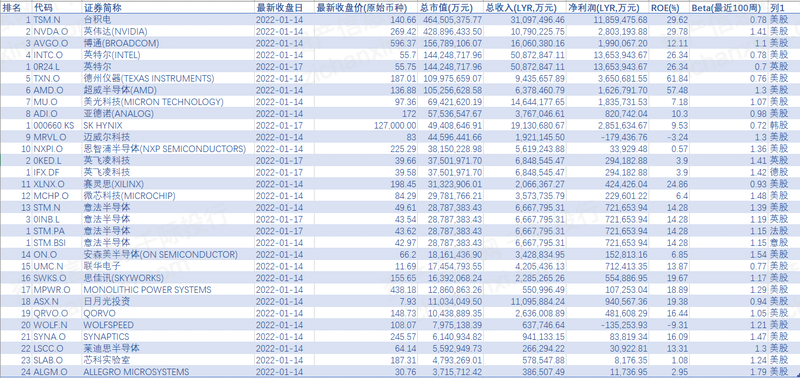Click the 净利润(LYR,万元) column header
Screen dimensions: 800x378
[x=607, y=9]
